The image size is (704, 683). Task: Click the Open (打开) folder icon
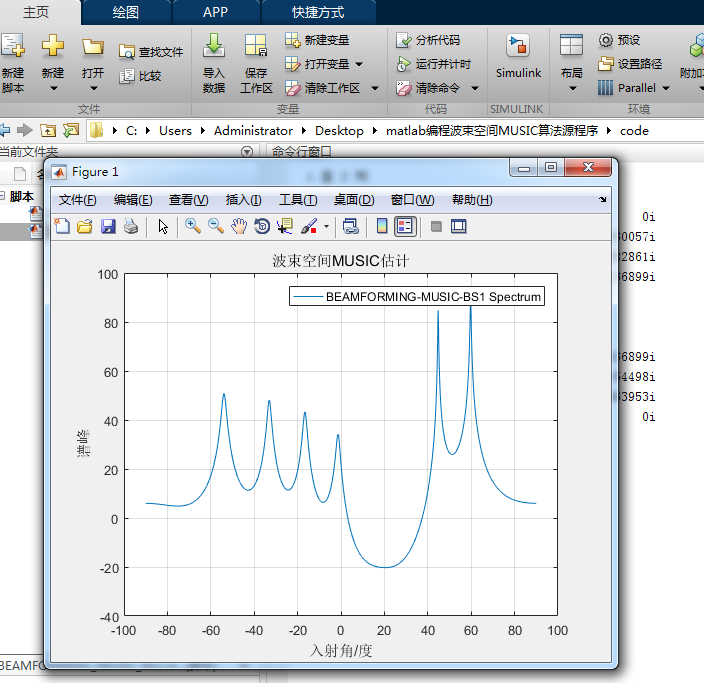click(x=93, y=46)
